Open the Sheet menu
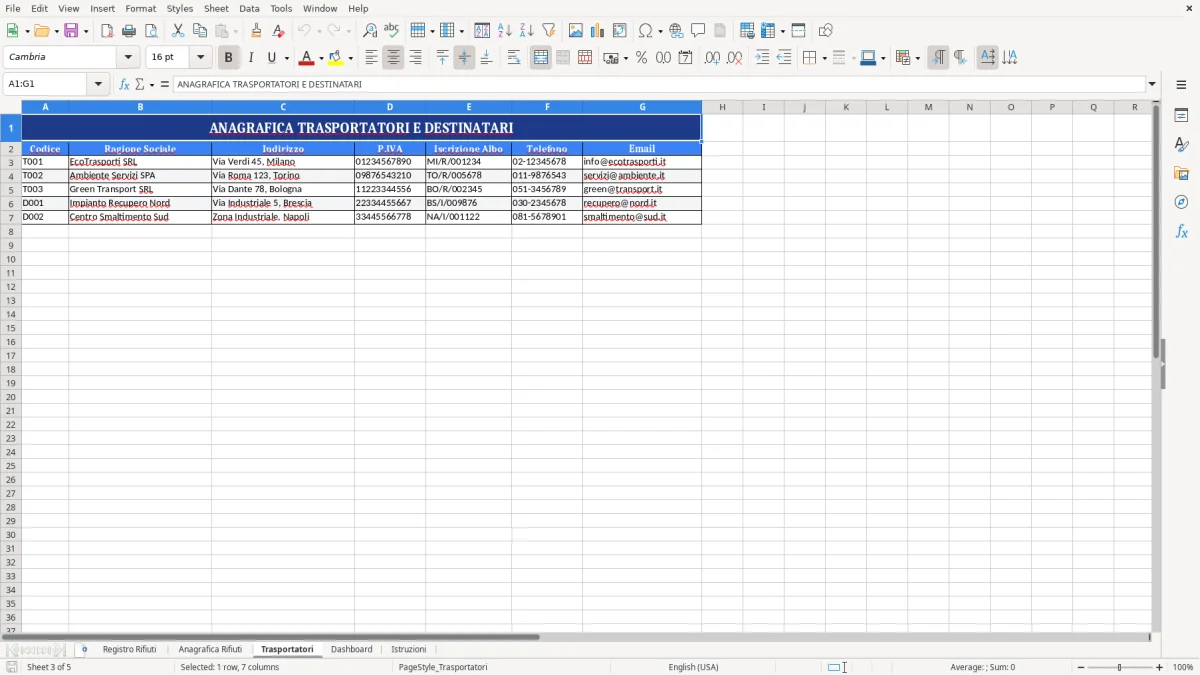1200x675 pixels. click(x=216, y=8)
